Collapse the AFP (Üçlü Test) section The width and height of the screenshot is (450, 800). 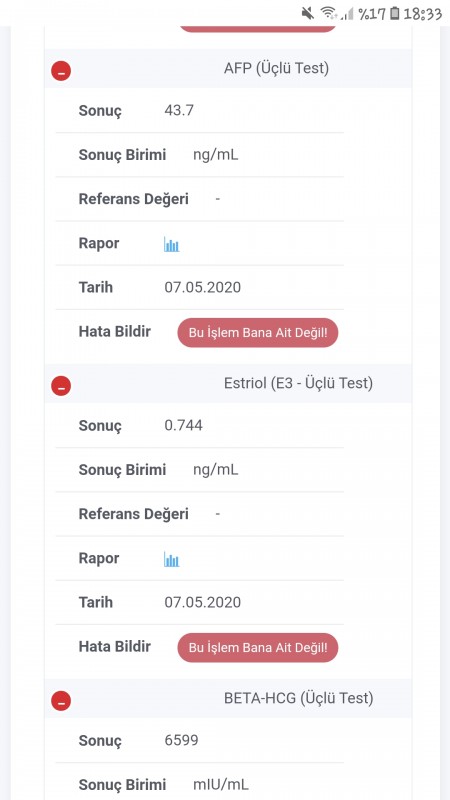(x=61, y=71)
